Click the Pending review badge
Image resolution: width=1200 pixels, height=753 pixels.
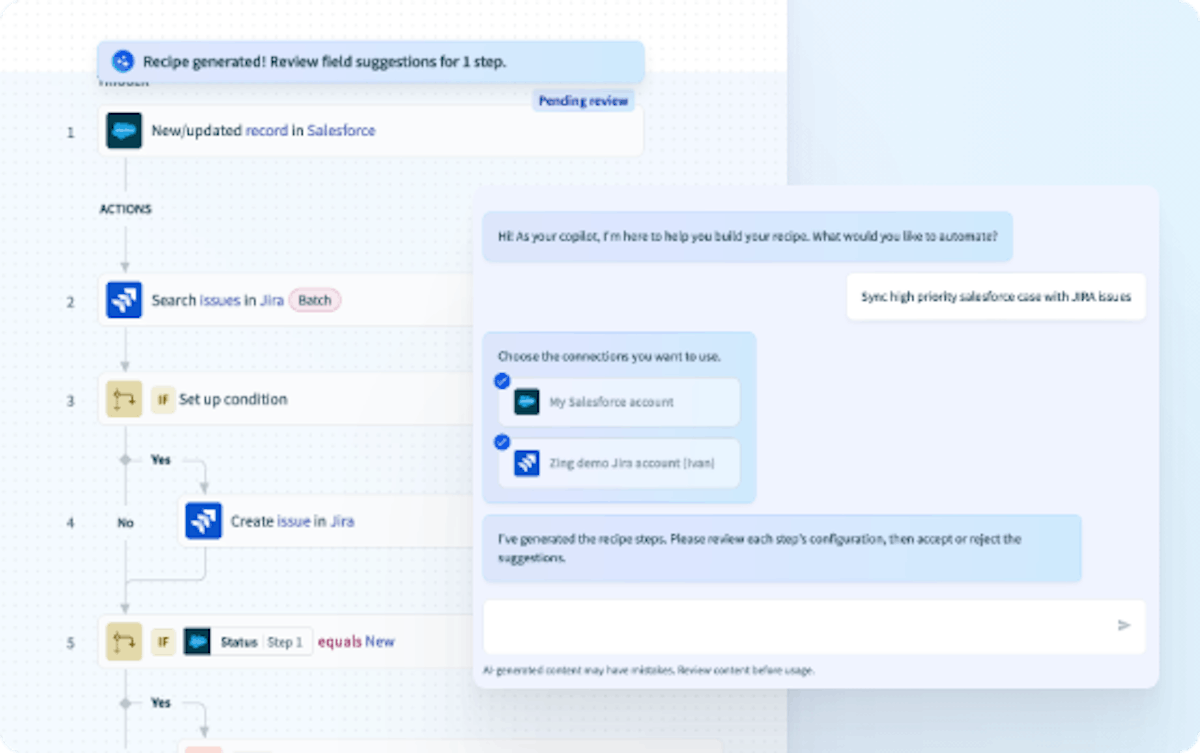pos(583,101)
